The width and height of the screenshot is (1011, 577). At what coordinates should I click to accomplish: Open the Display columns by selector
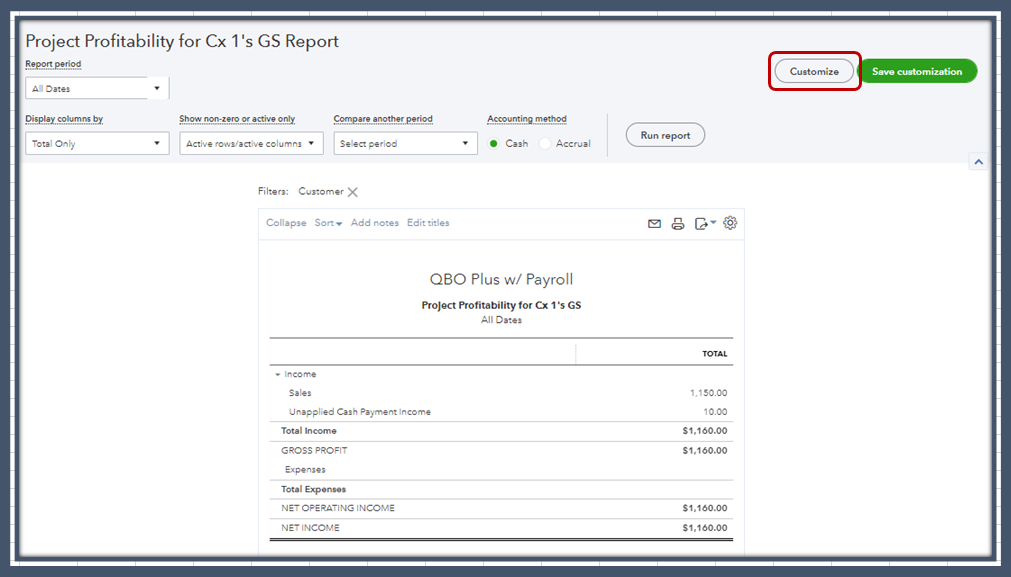(x=95, y=143)
